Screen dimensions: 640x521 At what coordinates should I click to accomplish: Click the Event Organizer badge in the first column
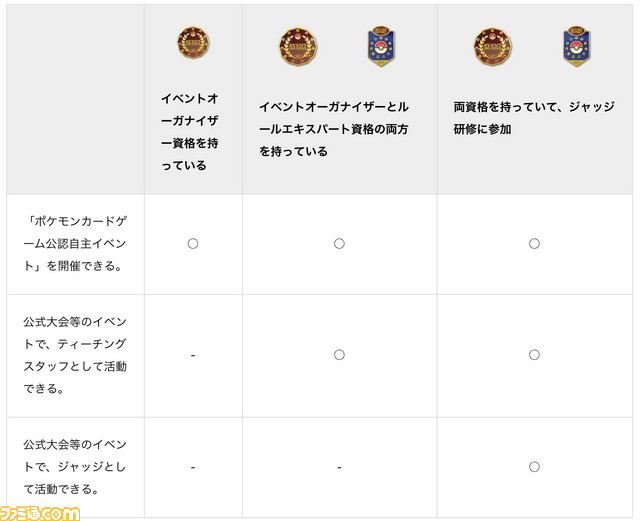[x=193, y=42]
